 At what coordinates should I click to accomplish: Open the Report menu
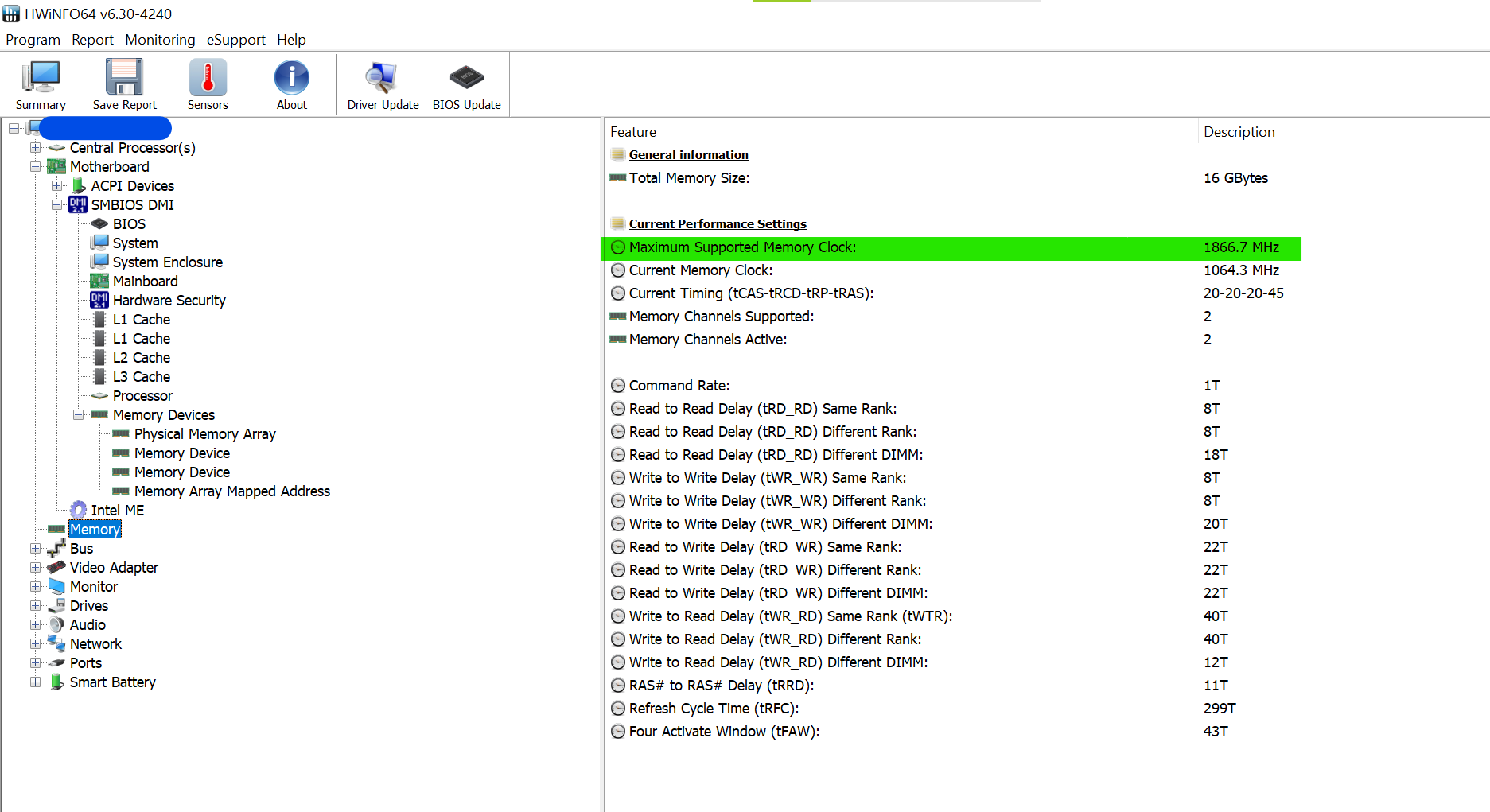(x=92, y=40)
